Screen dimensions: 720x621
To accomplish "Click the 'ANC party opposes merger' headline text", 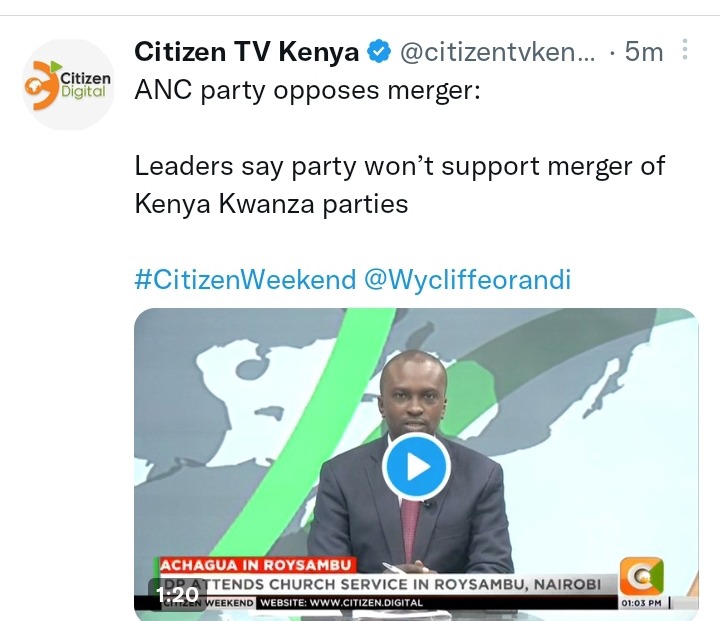I will coord(307,90).
